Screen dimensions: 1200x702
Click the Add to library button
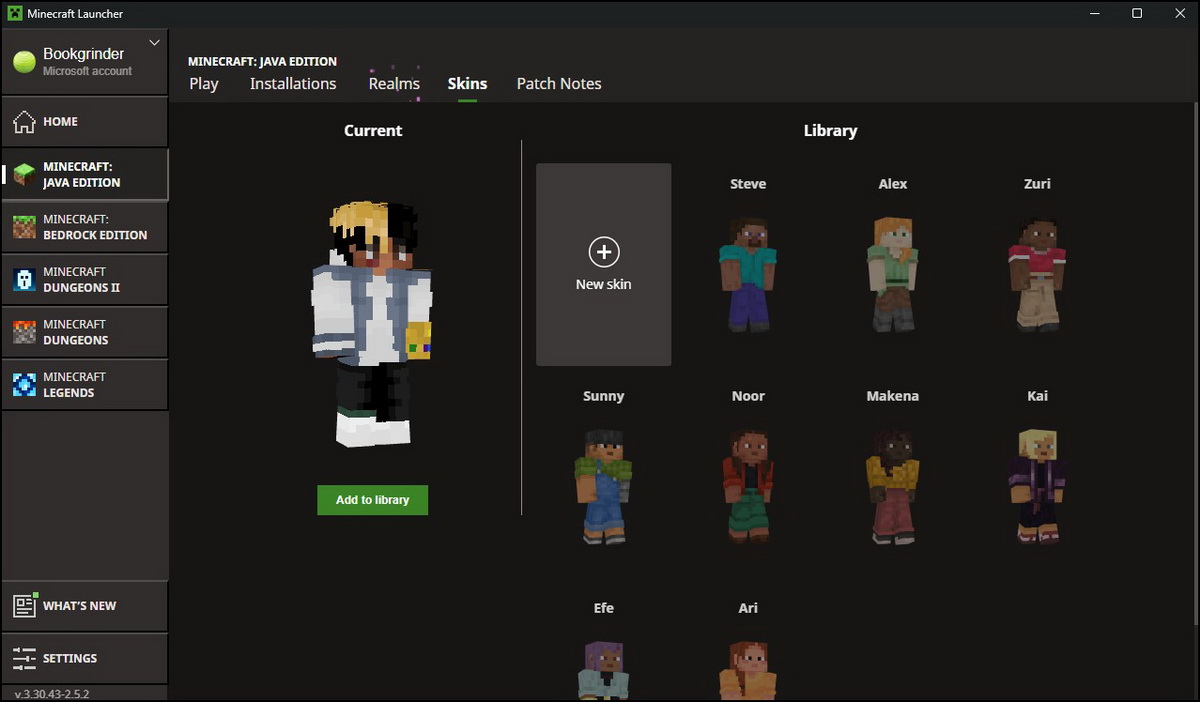[372, 500]
